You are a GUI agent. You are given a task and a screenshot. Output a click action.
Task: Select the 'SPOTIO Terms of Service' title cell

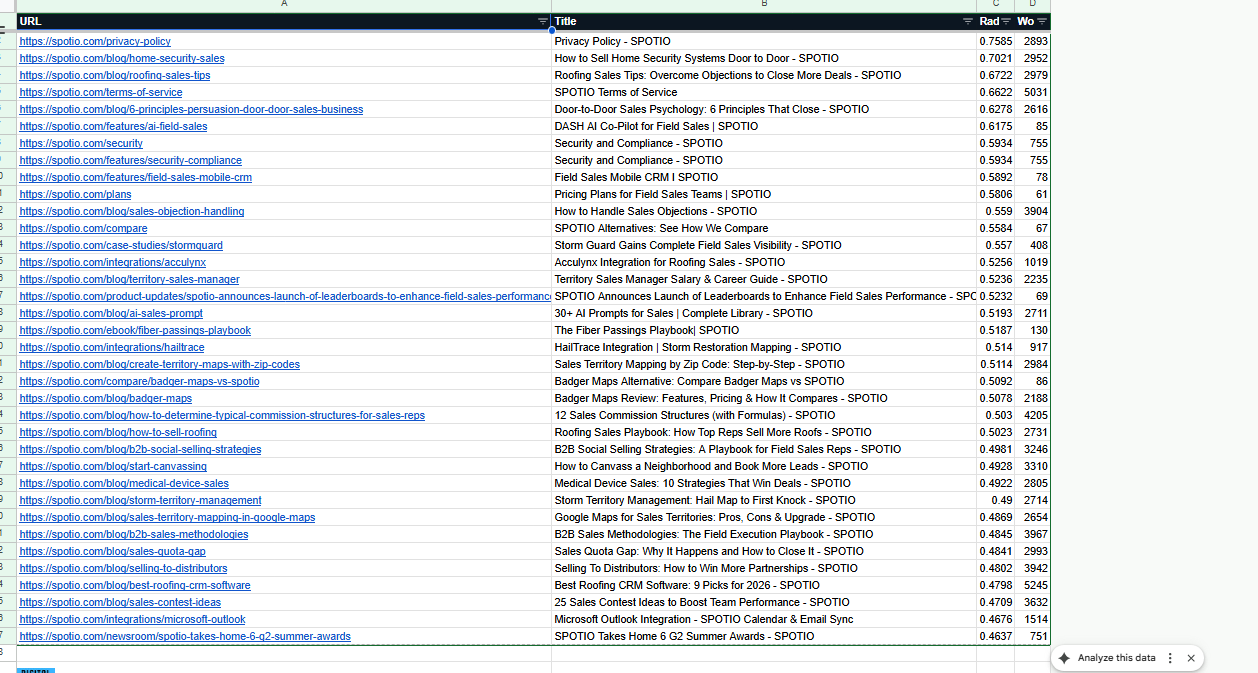tap(764, 92)
